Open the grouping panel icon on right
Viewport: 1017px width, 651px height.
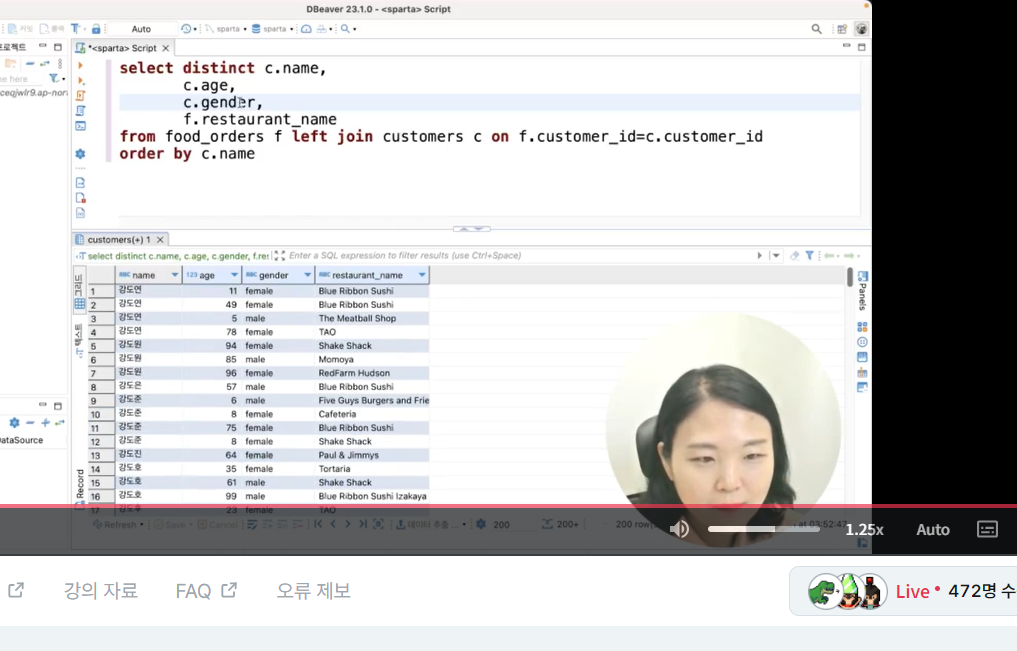pyautogui.click(x=862, y=357)
